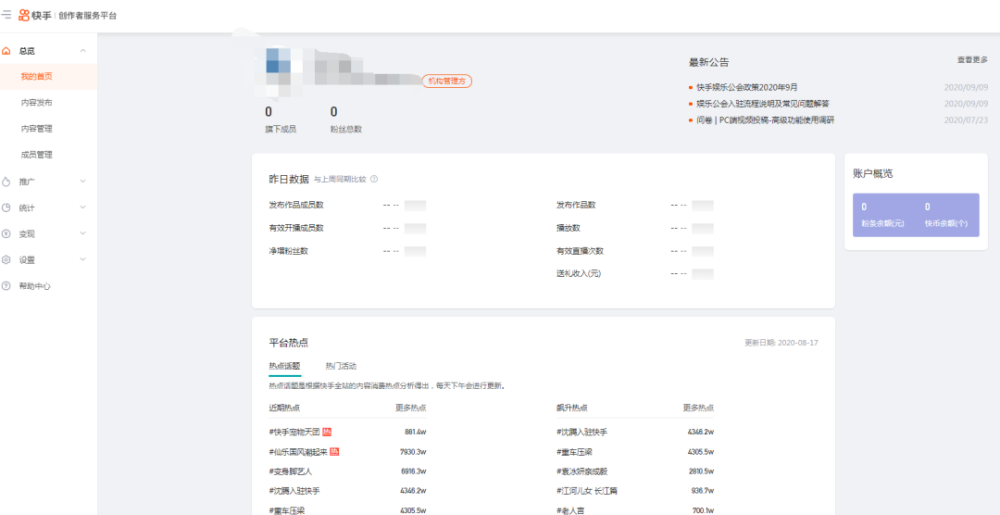The height and width of the screenshot is (515, 1000).
Task: Click the 发布作品数 metric label
Action: (x=576, y=205)
